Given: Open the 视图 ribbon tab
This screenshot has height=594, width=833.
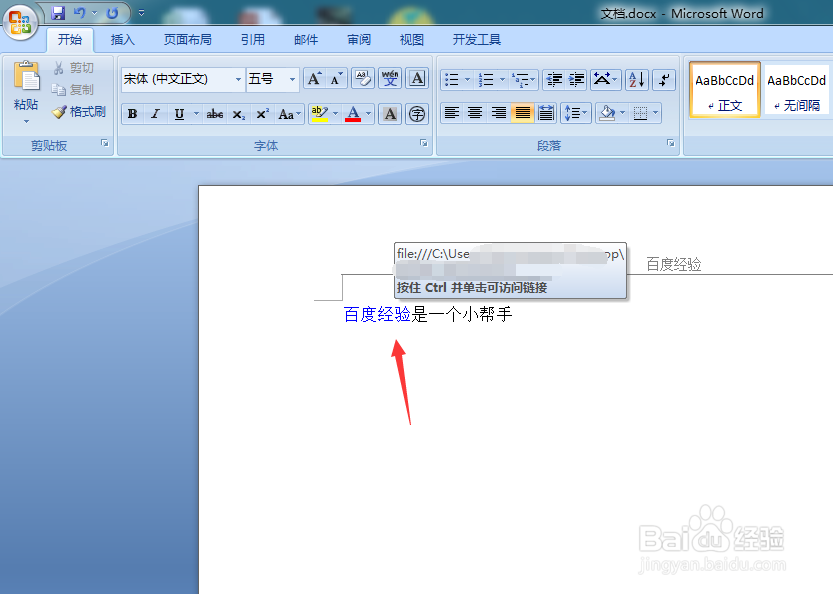Looking at the screenshot, I should pyautogui.click(x=411, y=40).
